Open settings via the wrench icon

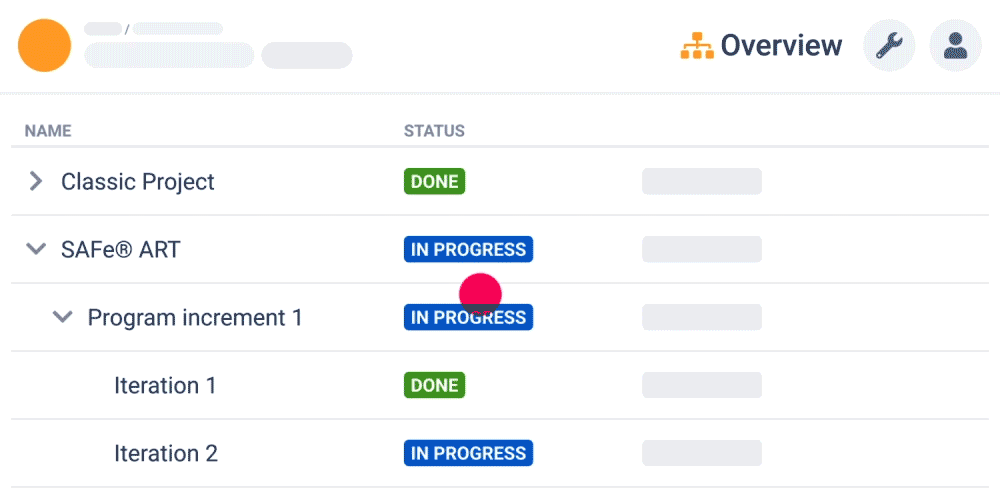(889, 46)
